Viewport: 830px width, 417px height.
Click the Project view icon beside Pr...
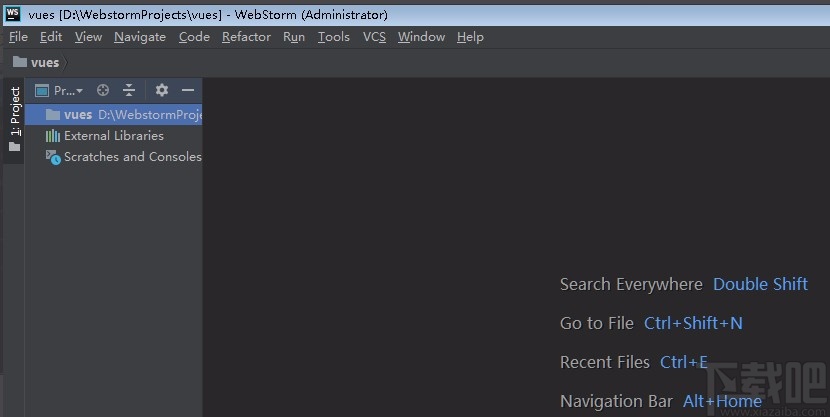[42, 91]
